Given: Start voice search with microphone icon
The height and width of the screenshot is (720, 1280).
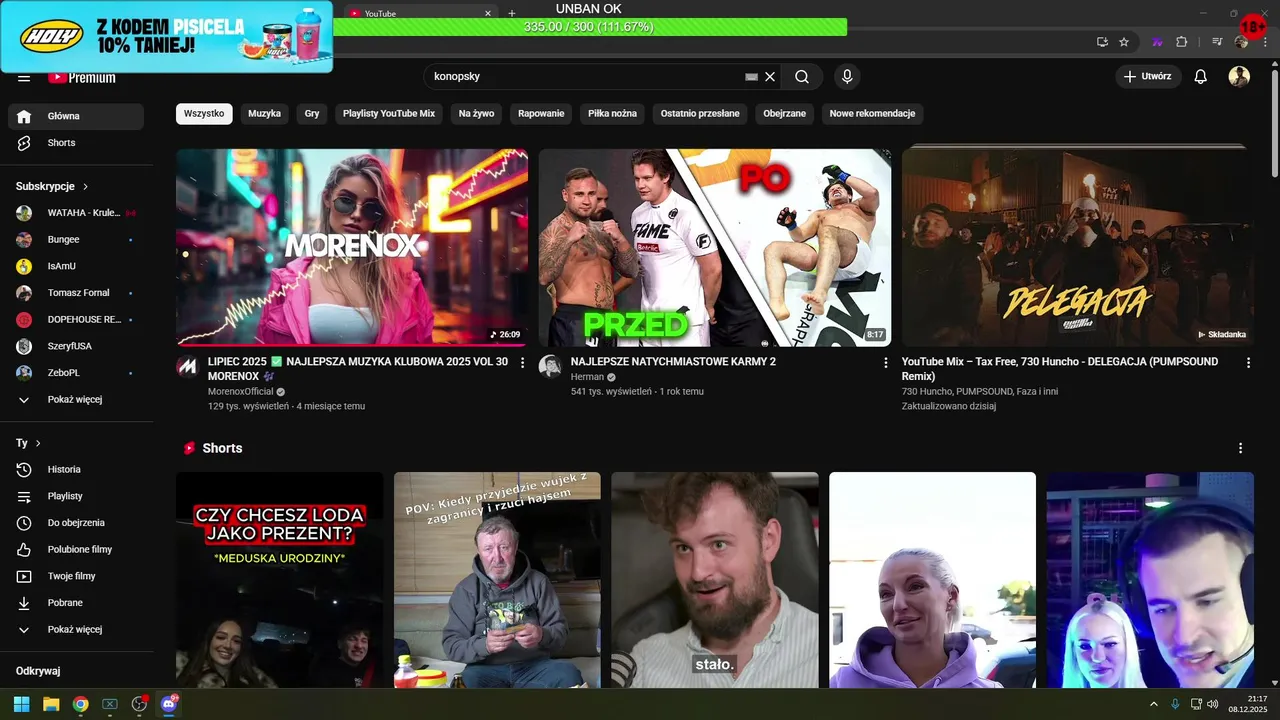Looking at the screenshot, I should click(847, 76).
